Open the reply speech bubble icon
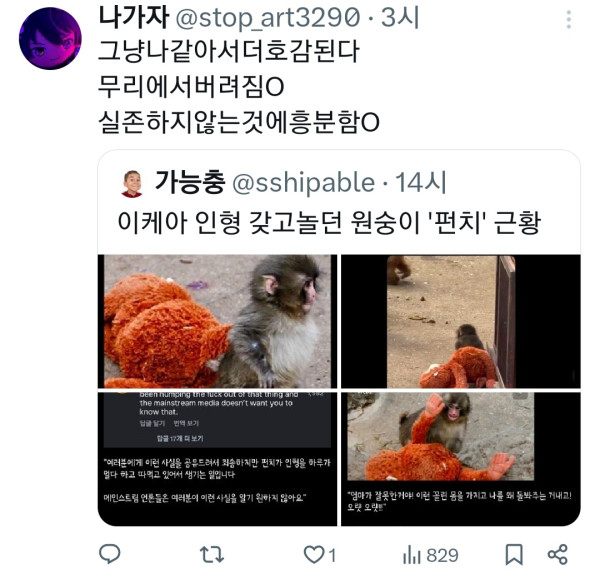 click(110, 554)
